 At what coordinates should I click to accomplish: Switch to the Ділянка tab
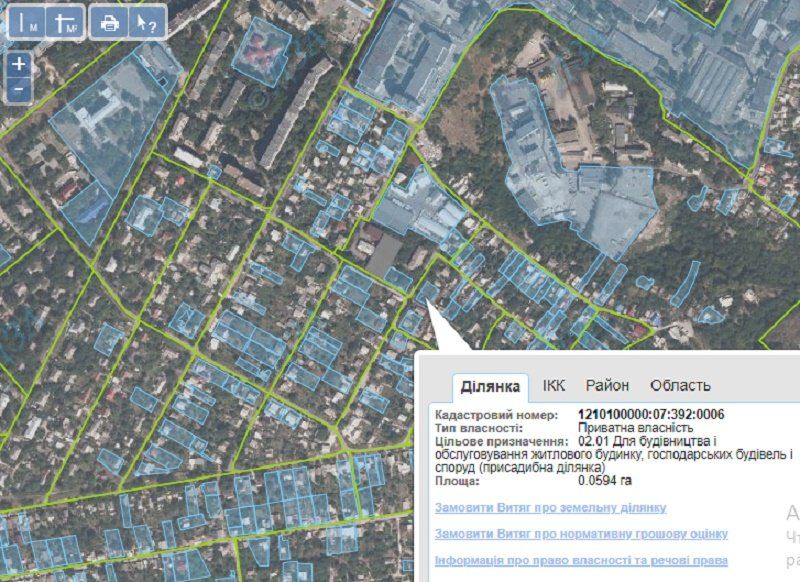(491, 386)
